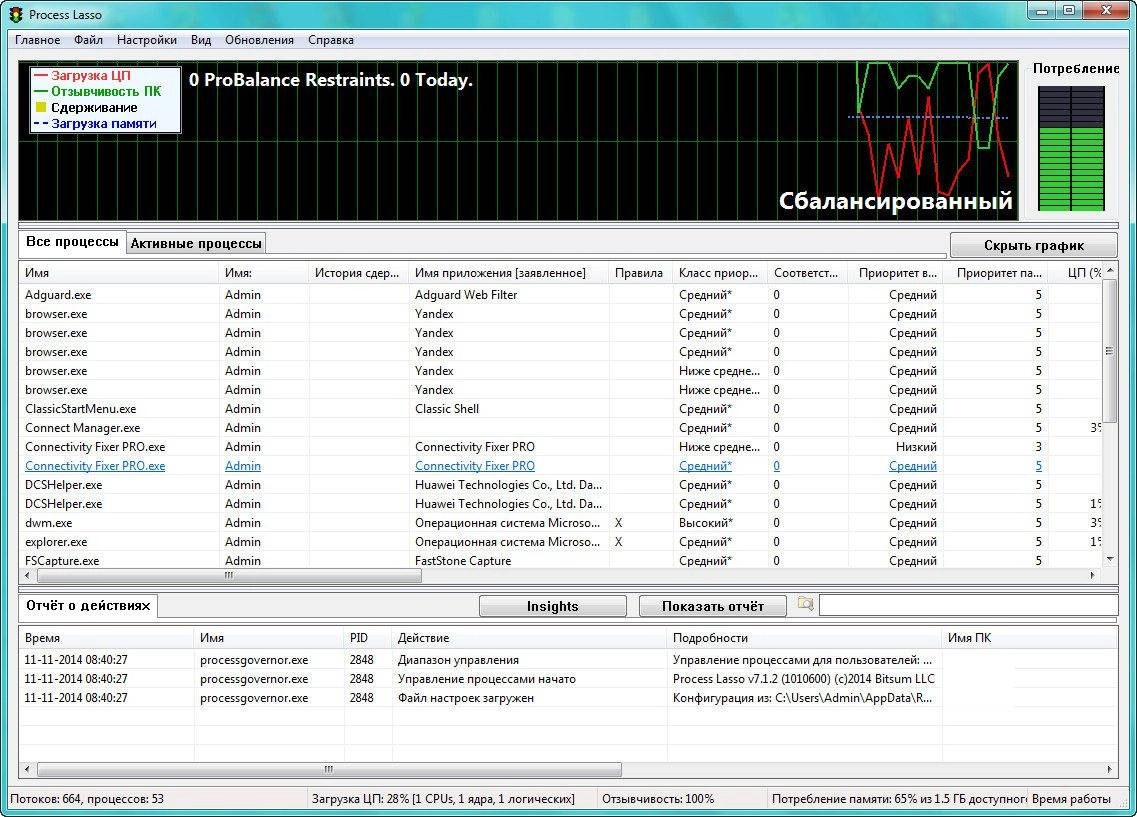
Task: Click the underlined Admin user link
Action: [x=243, y=466]
